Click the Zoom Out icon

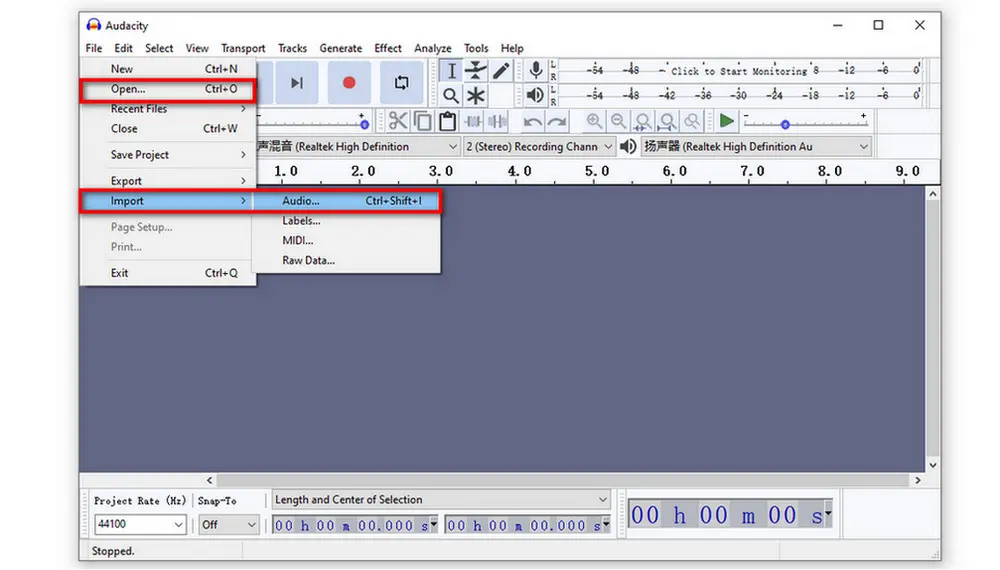point(618,121)
